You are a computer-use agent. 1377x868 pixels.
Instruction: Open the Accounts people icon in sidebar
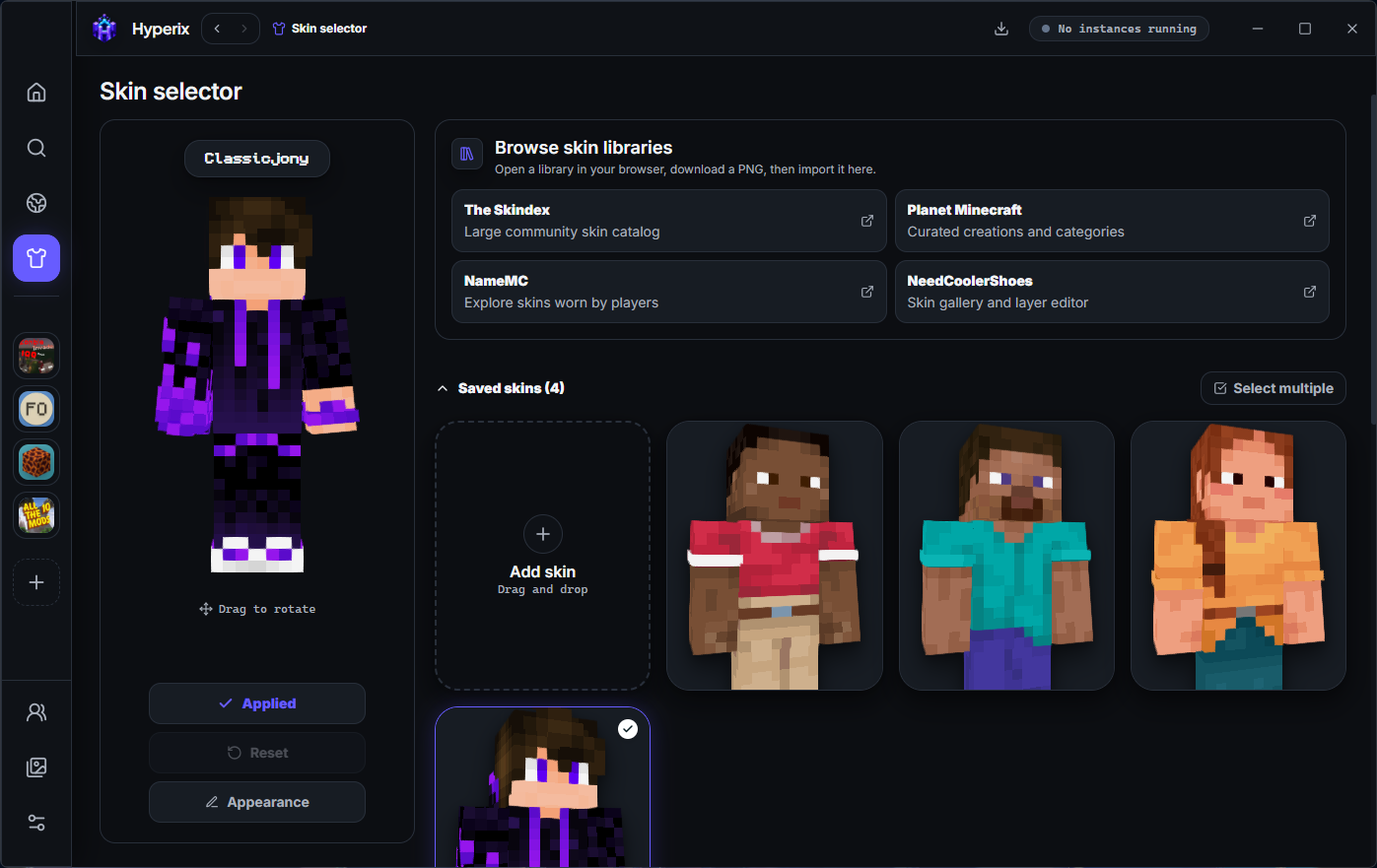(36, 712)
